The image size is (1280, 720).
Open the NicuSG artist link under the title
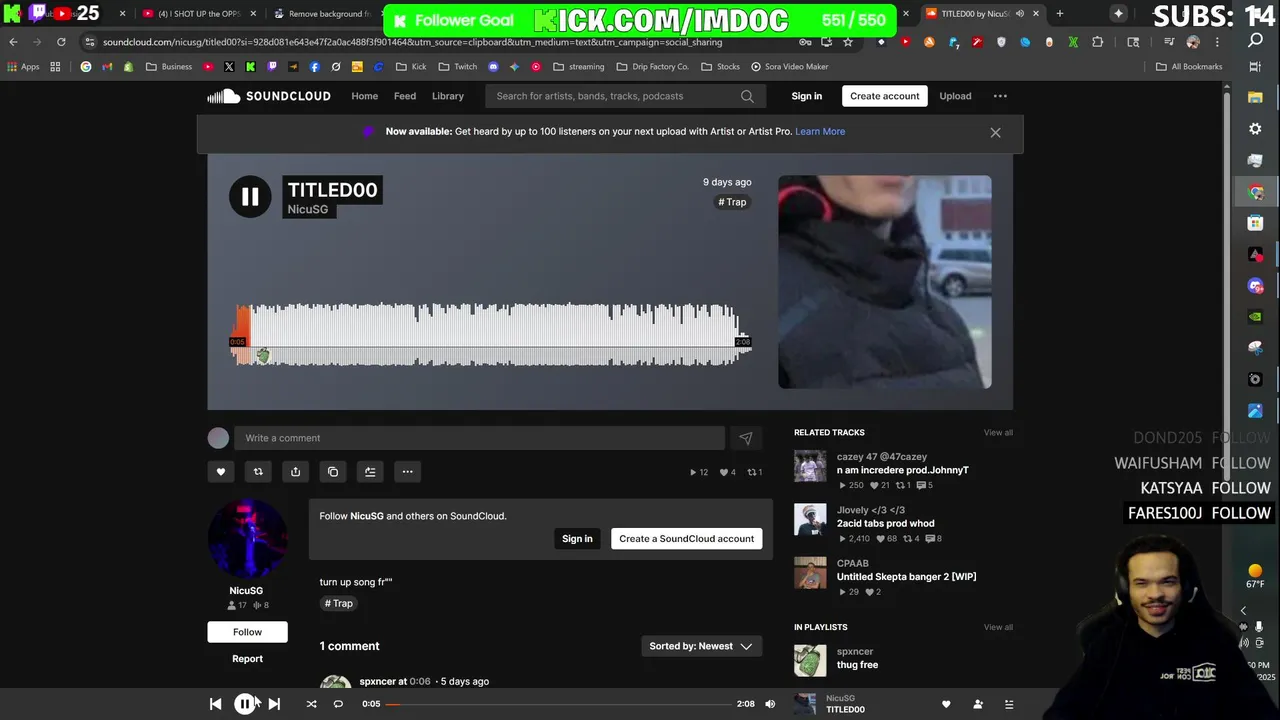pos(307,209)
